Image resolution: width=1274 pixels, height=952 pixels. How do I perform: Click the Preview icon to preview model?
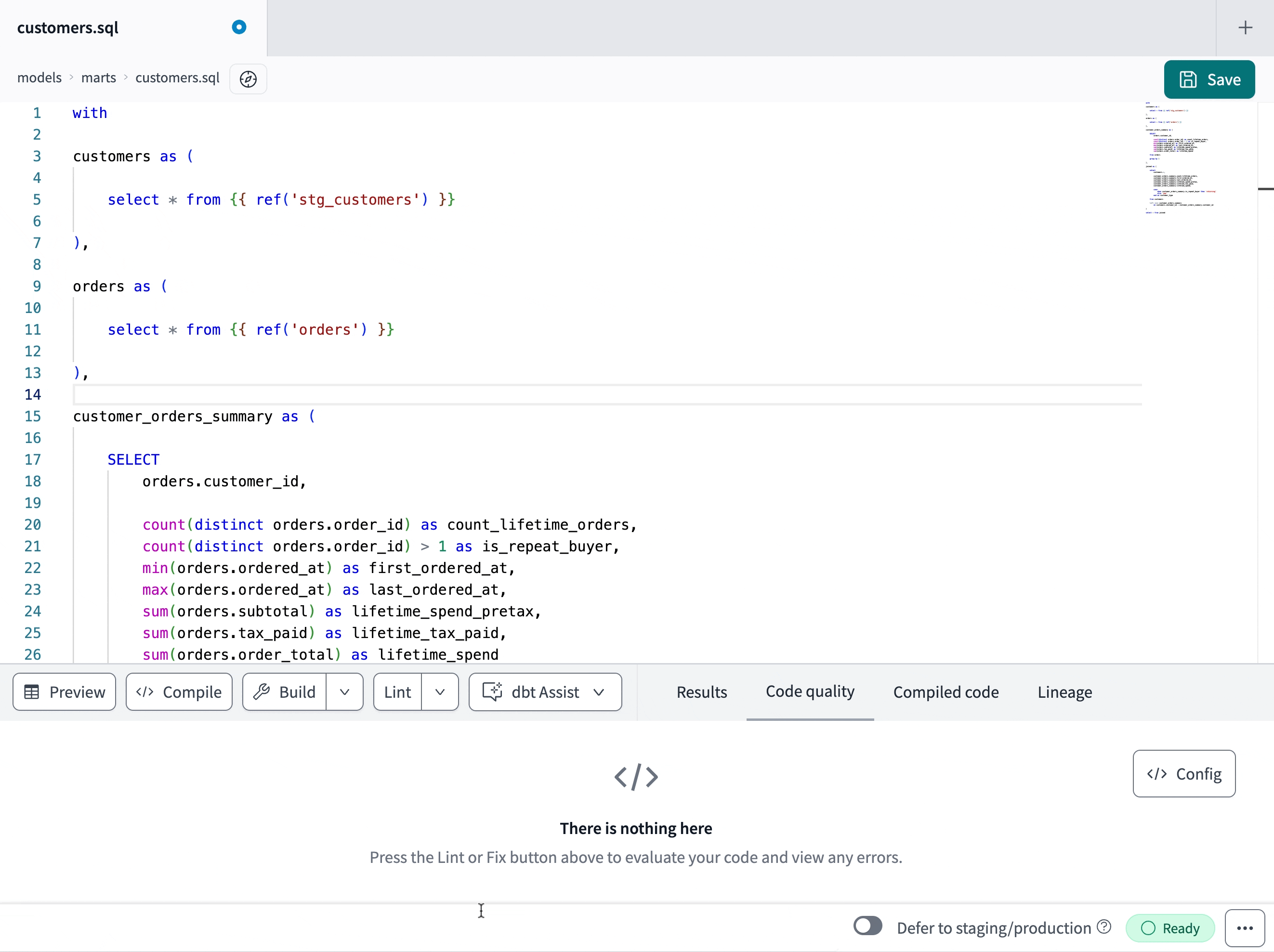[64, 691]
